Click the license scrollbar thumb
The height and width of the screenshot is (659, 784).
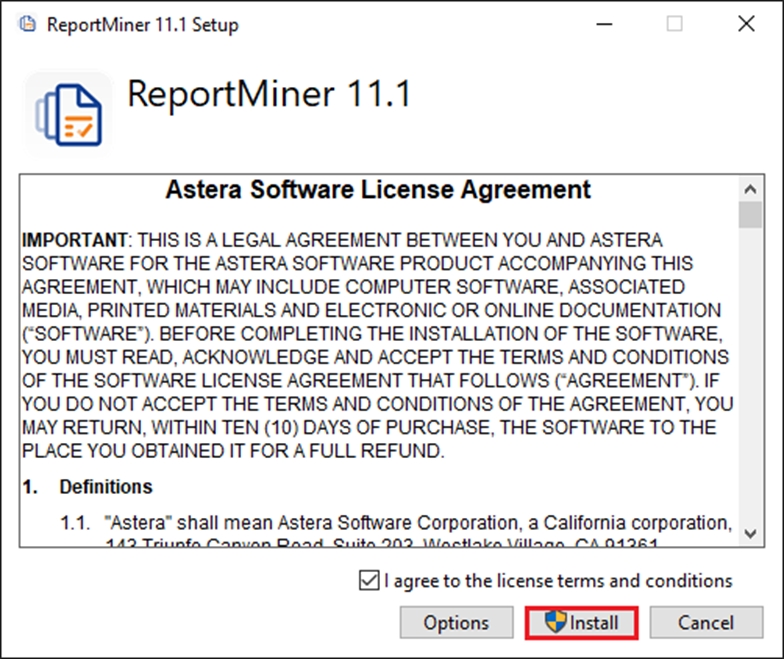[750, 215]
